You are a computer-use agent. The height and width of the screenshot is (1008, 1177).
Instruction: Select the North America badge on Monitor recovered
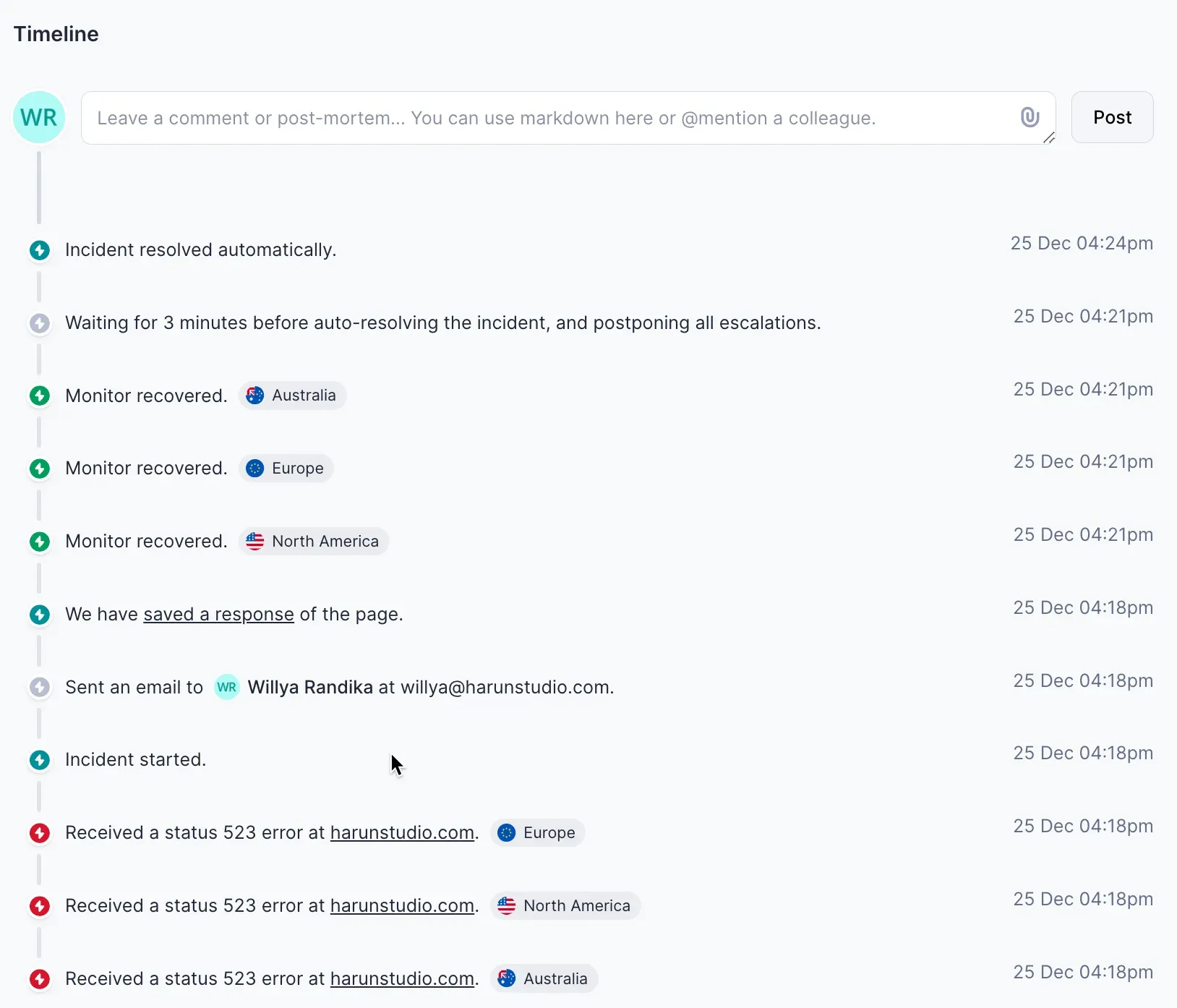pos(314,542)
